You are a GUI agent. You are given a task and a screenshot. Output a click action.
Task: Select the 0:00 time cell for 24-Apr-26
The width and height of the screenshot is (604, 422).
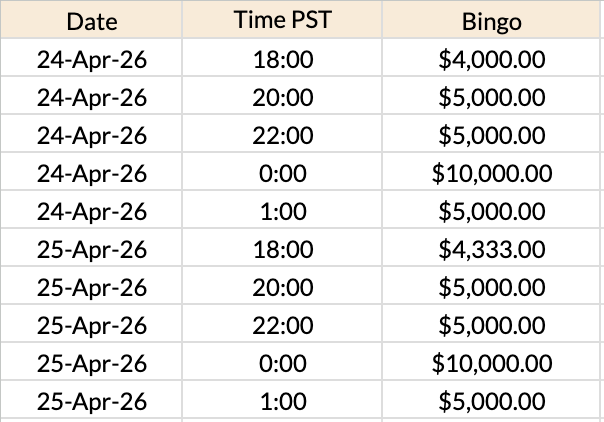click(281, 174)
